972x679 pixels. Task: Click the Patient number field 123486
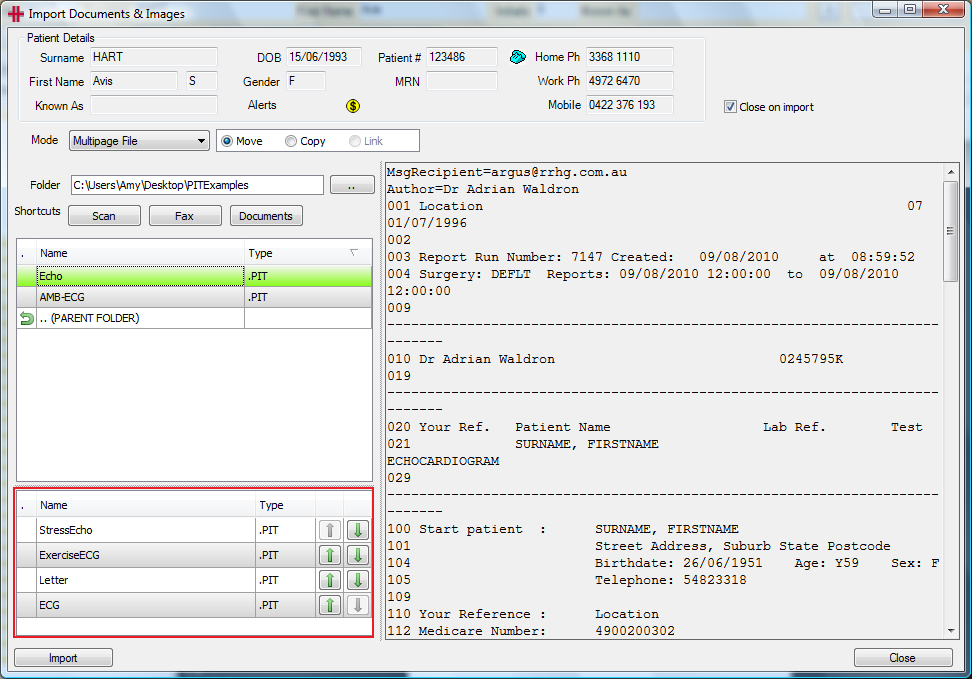[x=462, y=57]
